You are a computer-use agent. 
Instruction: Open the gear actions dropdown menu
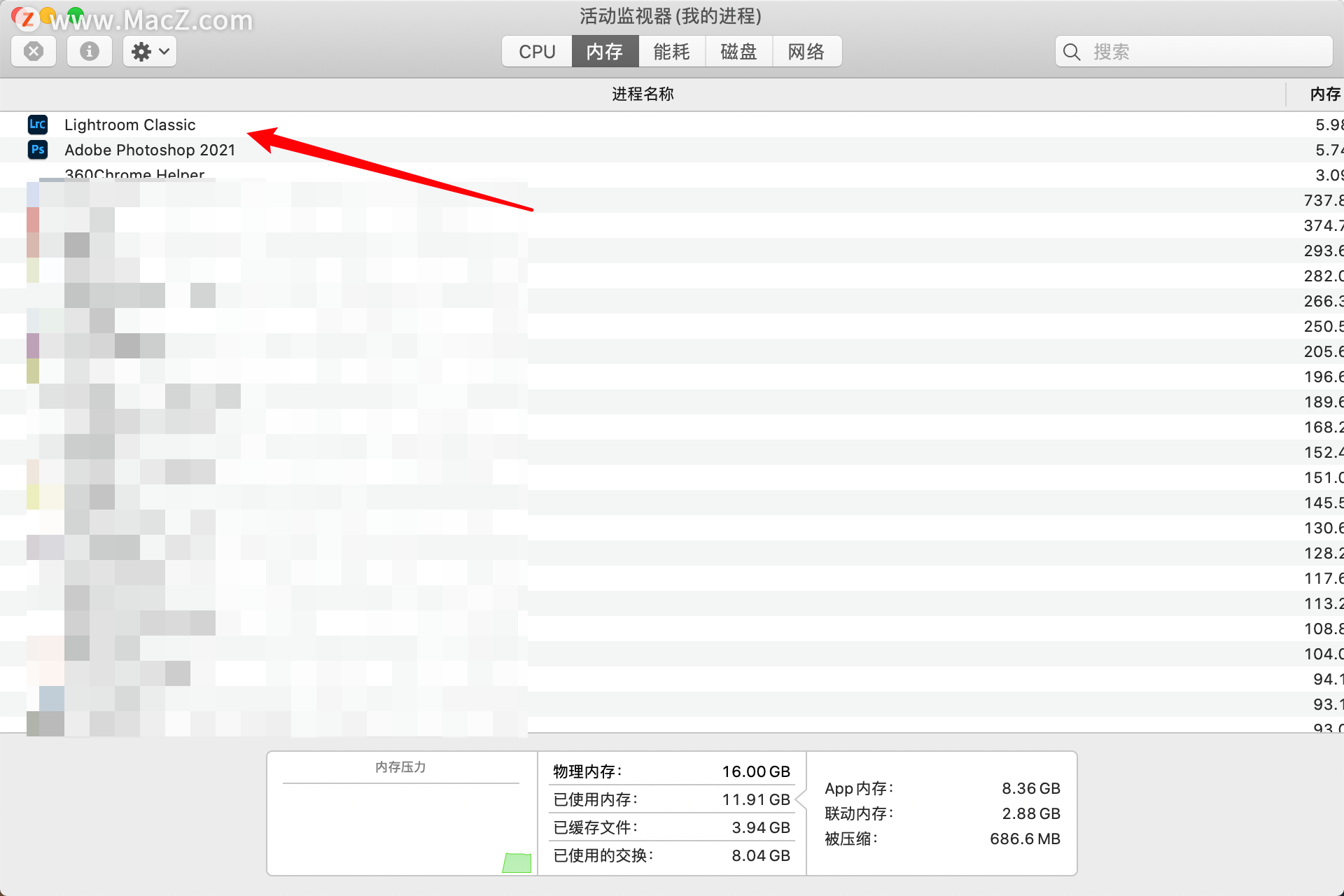pos(150,52)
